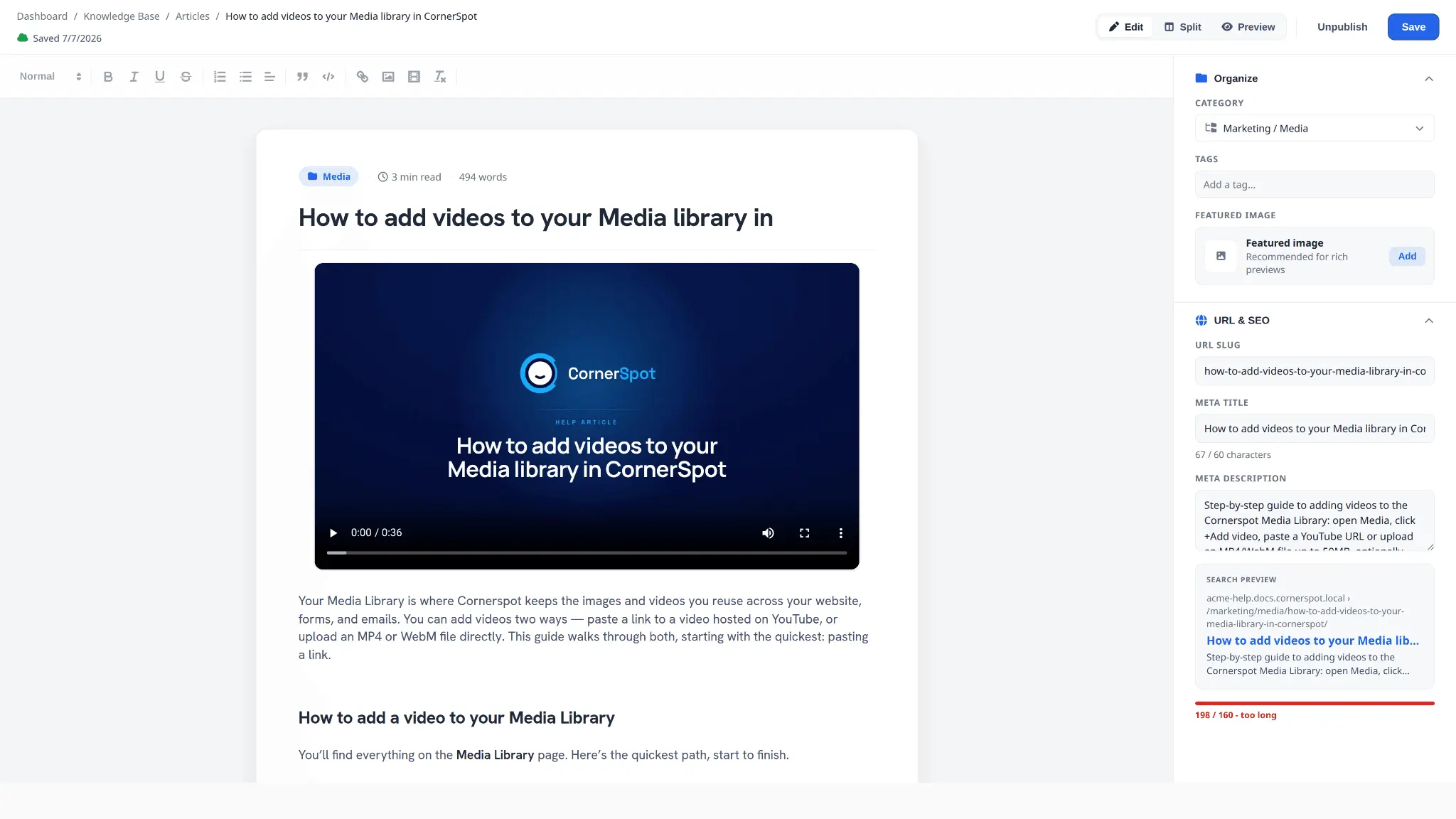This screenshot has width=1456, height=819.
Task: Format text as a blockquote
Action: tap(302, 77)
